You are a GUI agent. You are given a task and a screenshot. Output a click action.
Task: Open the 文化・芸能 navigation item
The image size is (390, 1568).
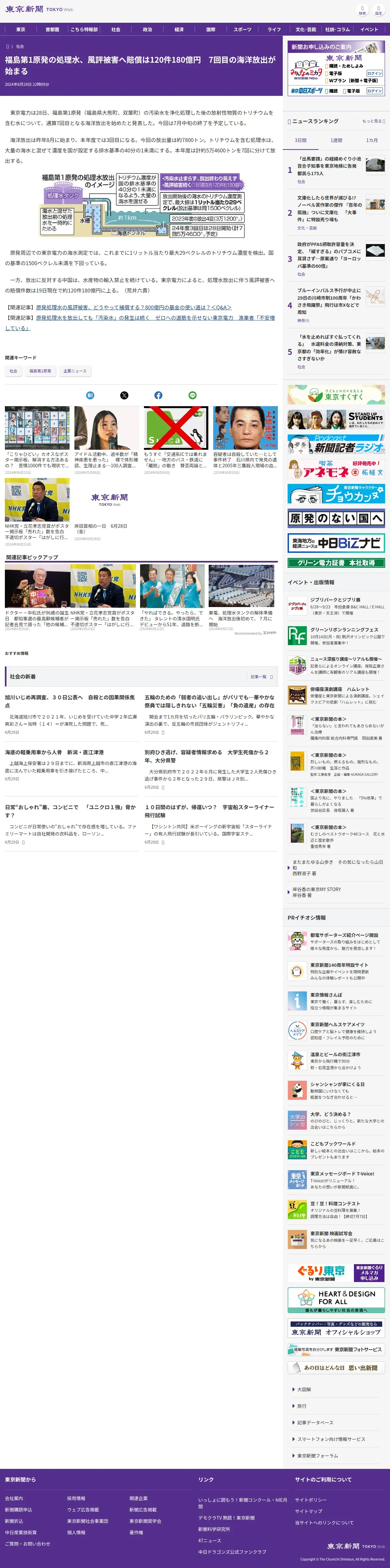[305, 29]
